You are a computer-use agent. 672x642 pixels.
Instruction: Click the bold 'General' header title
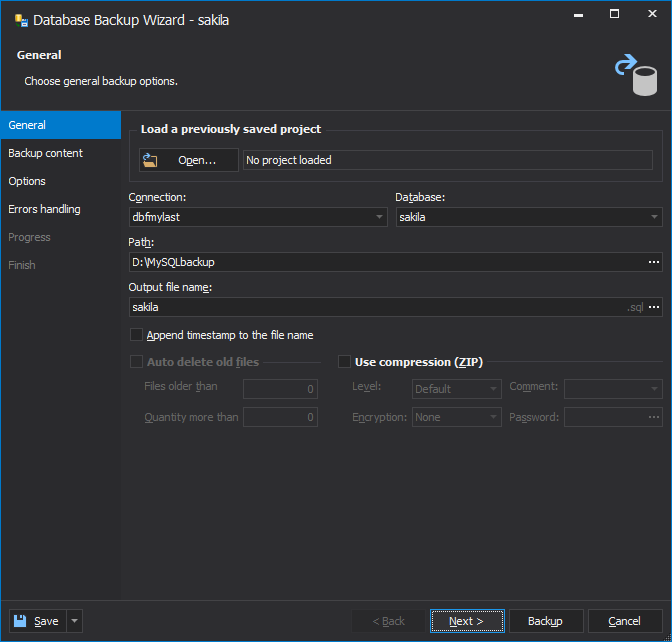click(x=39, y=55)
